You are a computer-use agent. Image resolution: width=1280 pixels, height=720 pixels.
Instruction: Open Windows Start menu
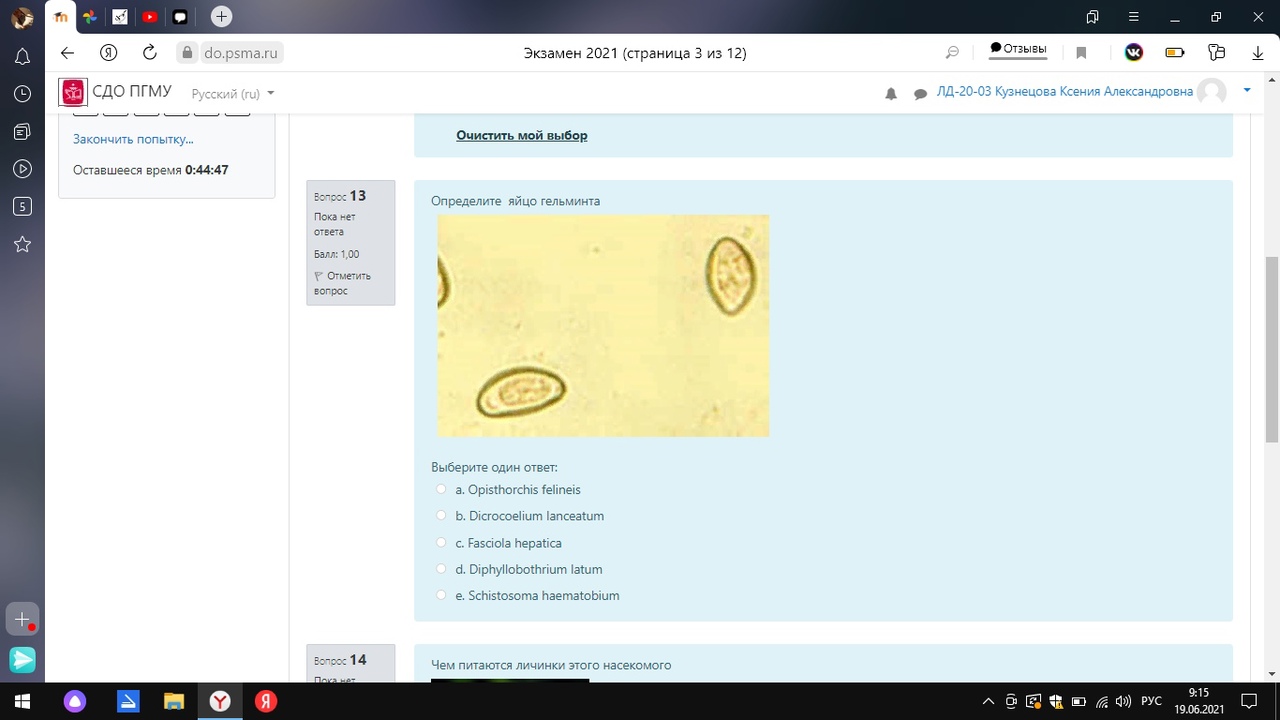pos(22,701)
